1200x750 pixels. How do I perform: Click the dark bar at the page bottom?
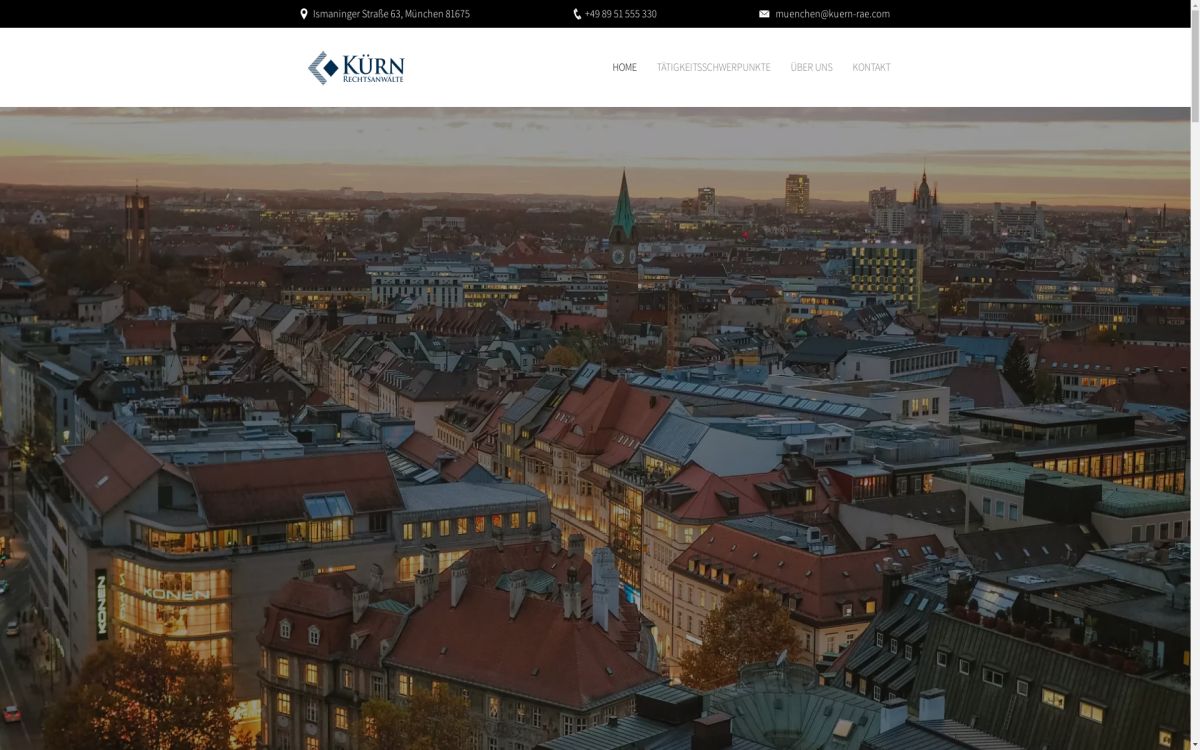pos(600,744)
